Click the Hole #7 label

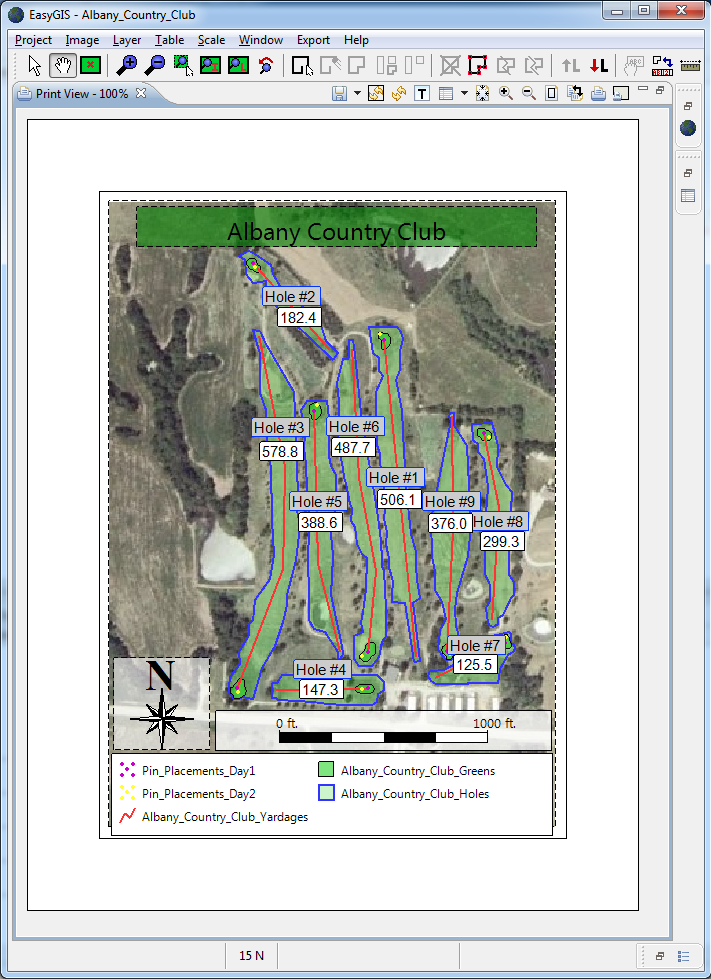pos(475,646)
